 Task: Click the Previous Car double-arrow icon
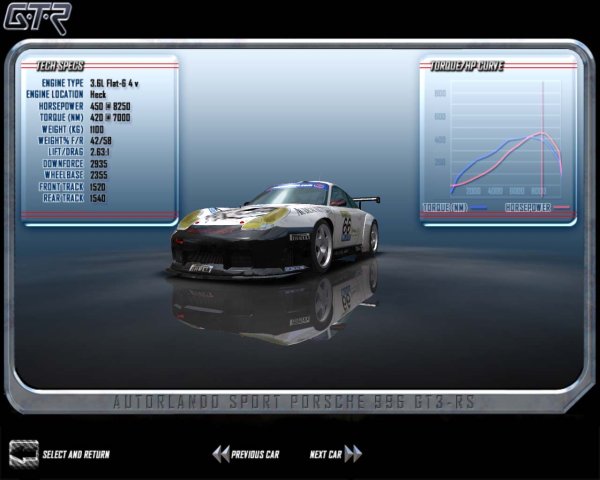220,454
